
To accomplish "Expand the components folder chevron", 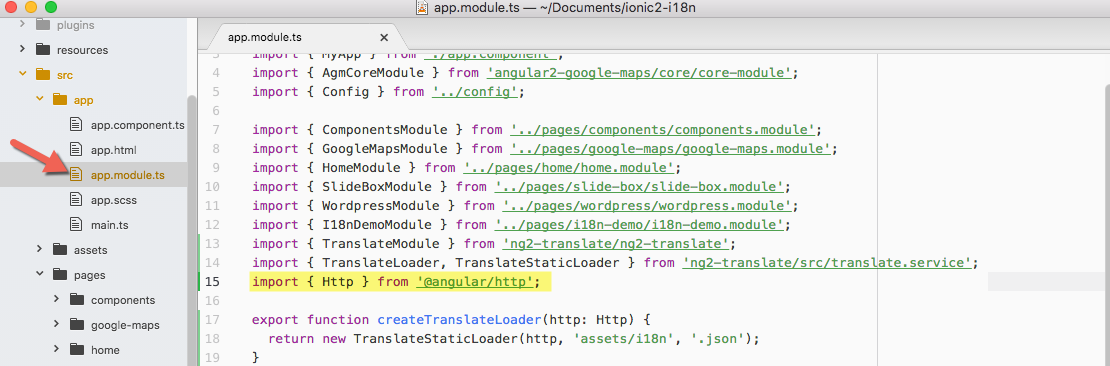I will 56,299.
